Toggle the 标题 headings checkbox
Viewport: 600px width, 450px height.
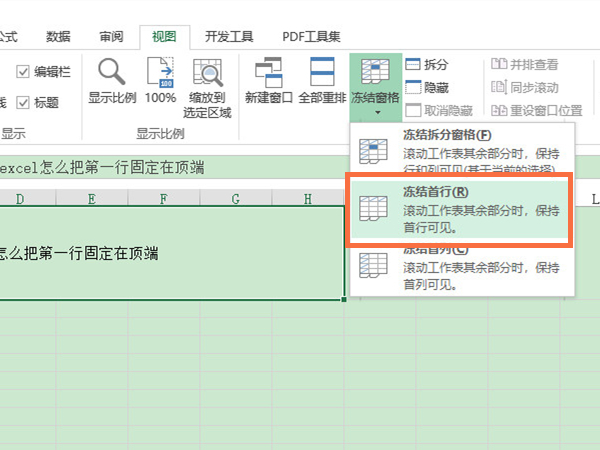(24, 102)
